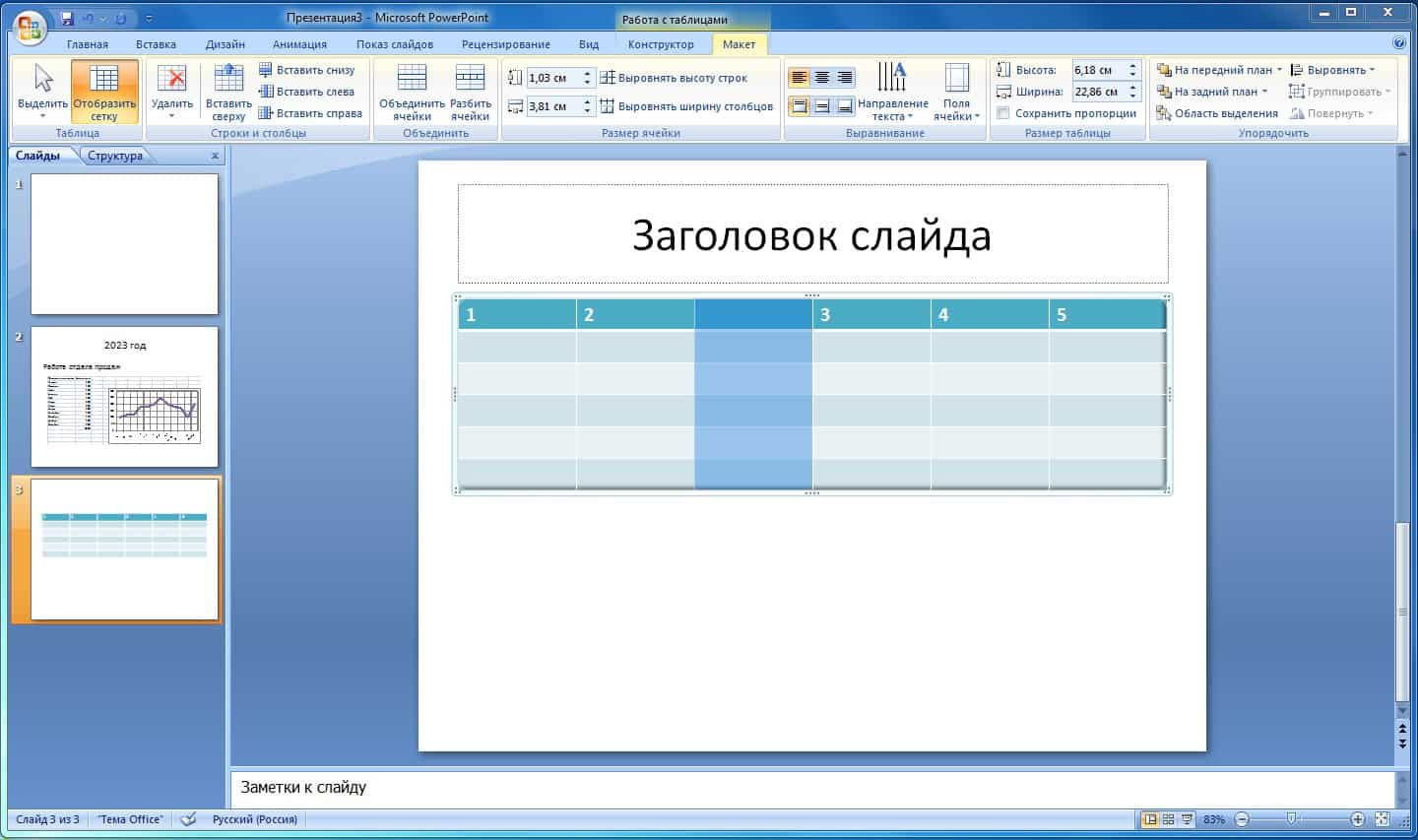Click Русский (Россия) language indicator
The width and height of the screenshot is (1418, 840).
click(255, 819)
